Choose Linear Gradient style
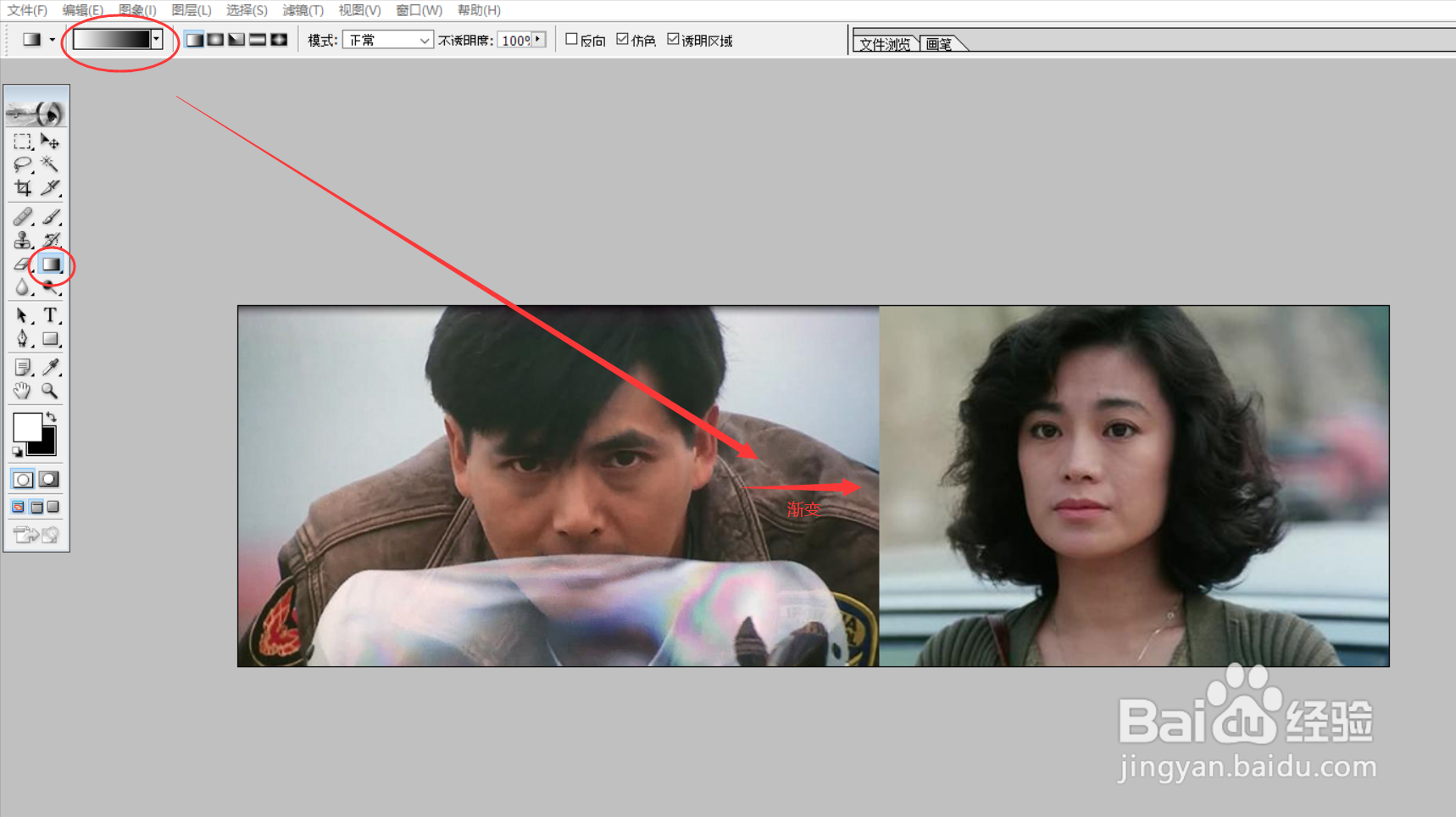 tap(195, 40)
